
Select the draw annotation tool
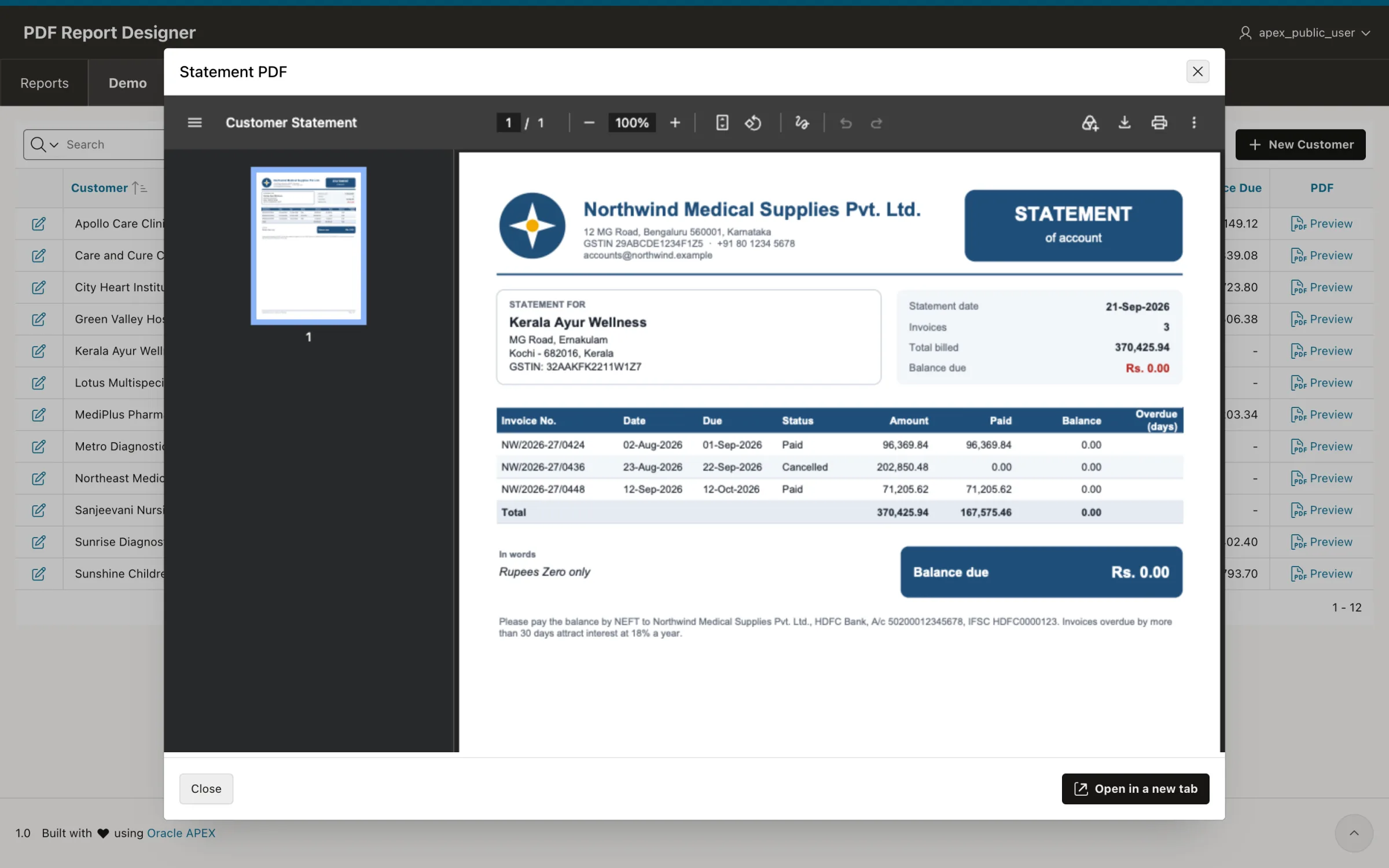pyautogui.click(x=802, y=123)
